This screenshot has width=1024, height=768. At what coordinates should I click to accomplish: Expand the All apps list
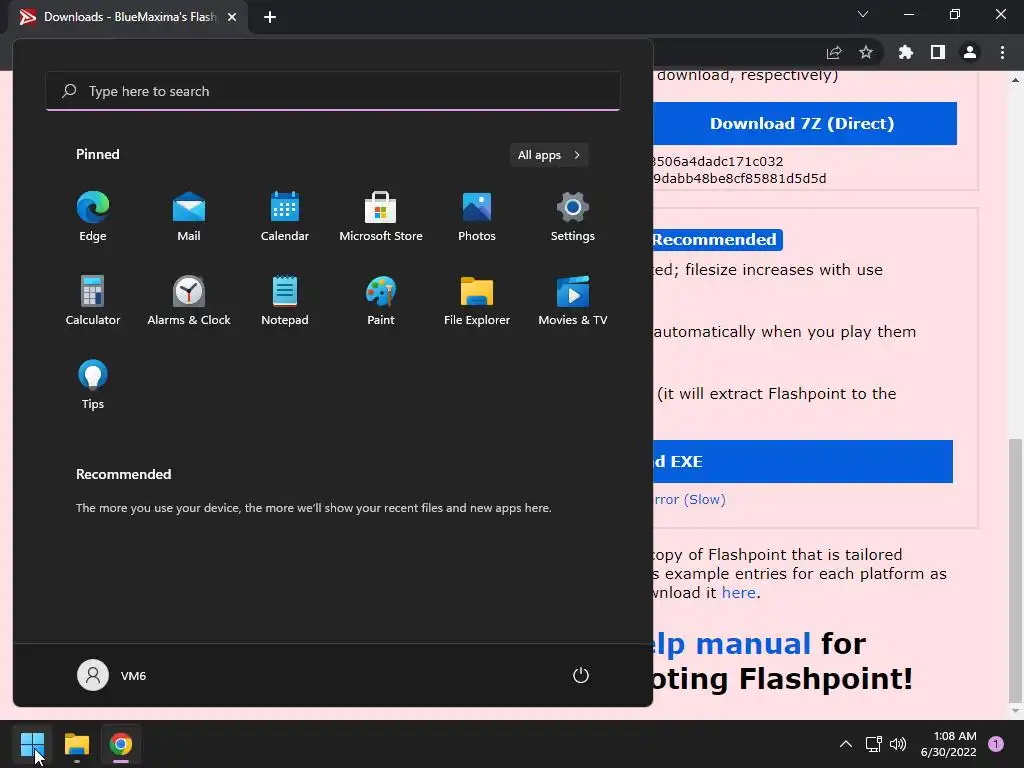[549, 155]
